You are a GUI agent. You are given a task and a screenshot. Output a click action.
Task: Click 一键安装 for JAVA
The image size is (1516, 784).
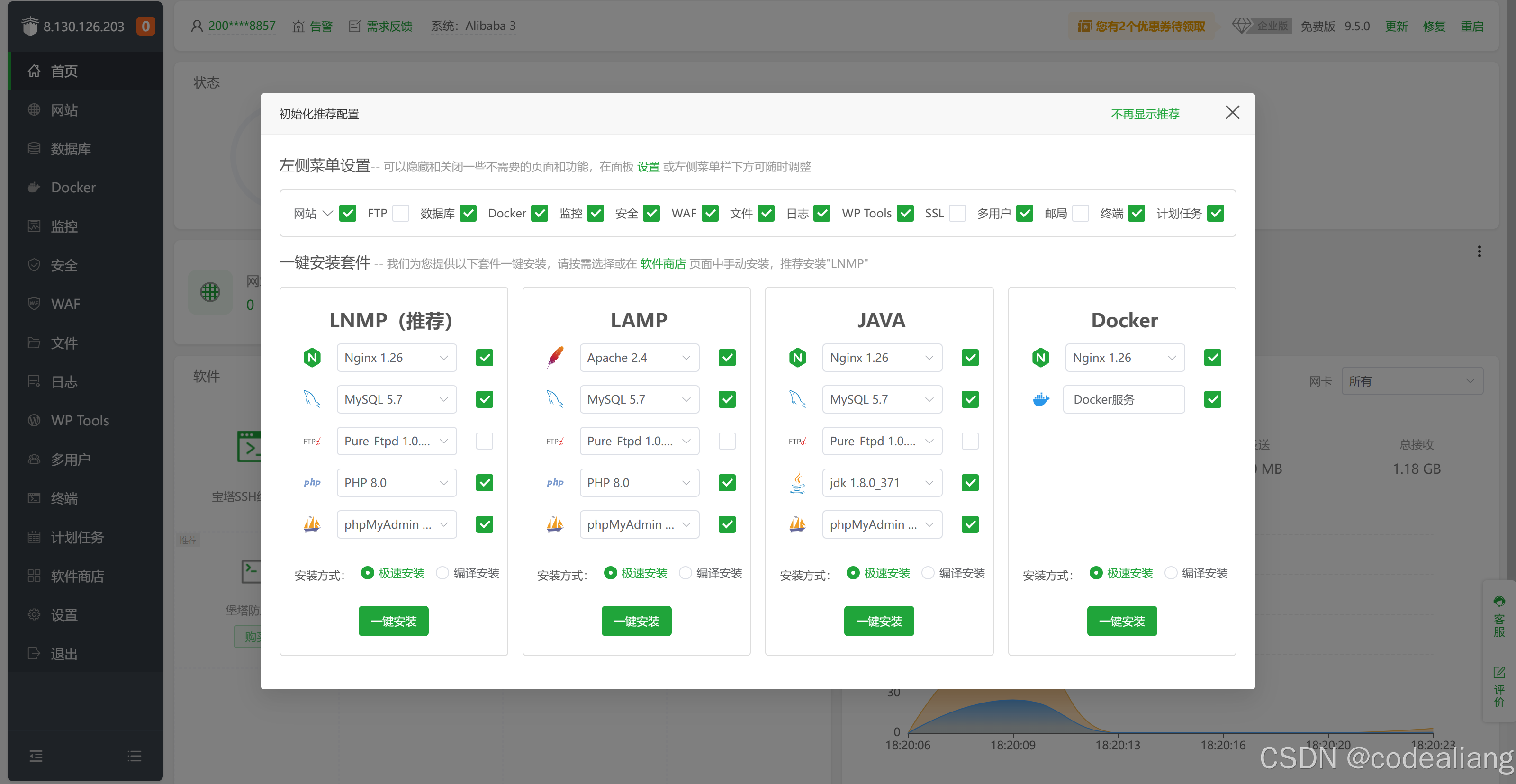pyautogui.click(x=879, y=621)
